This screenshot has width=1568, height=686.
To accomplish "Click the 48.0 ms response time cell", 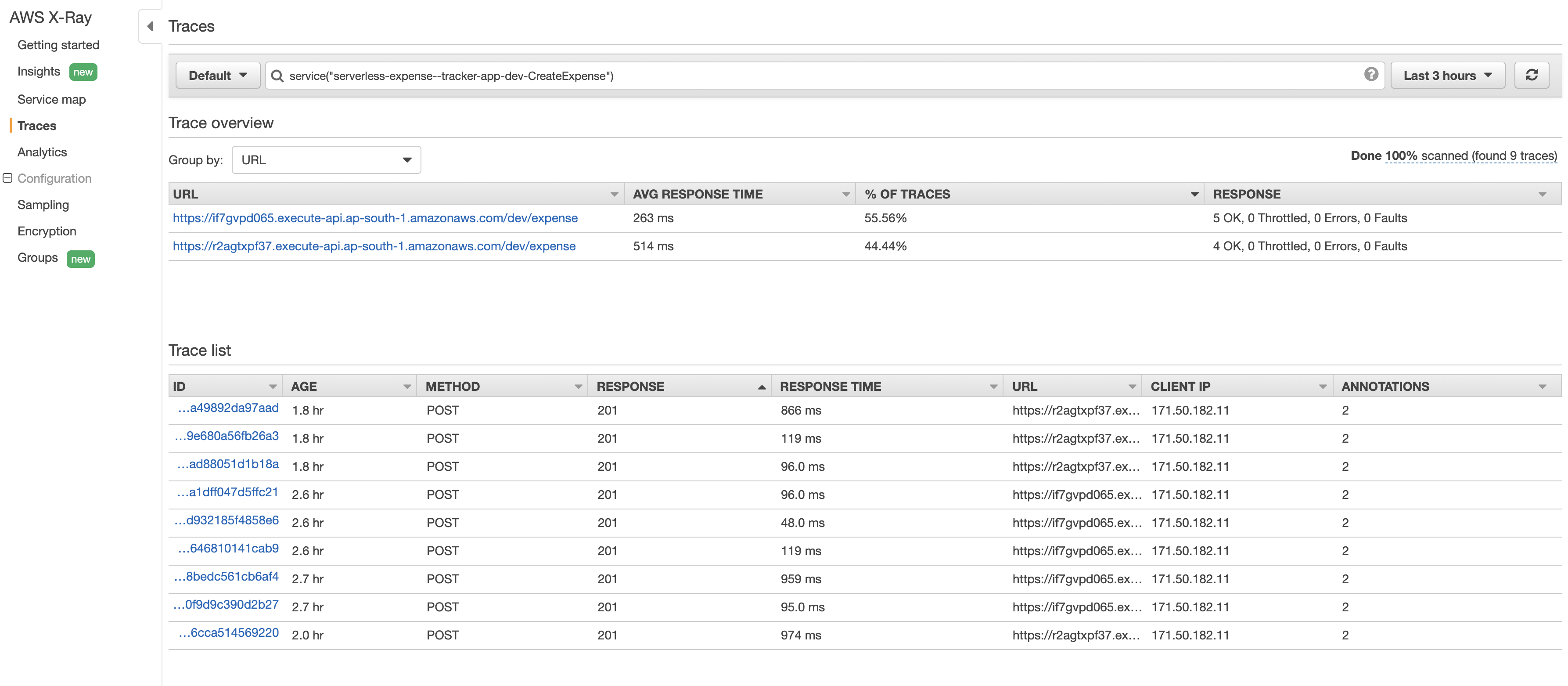I will pos(803,523).
